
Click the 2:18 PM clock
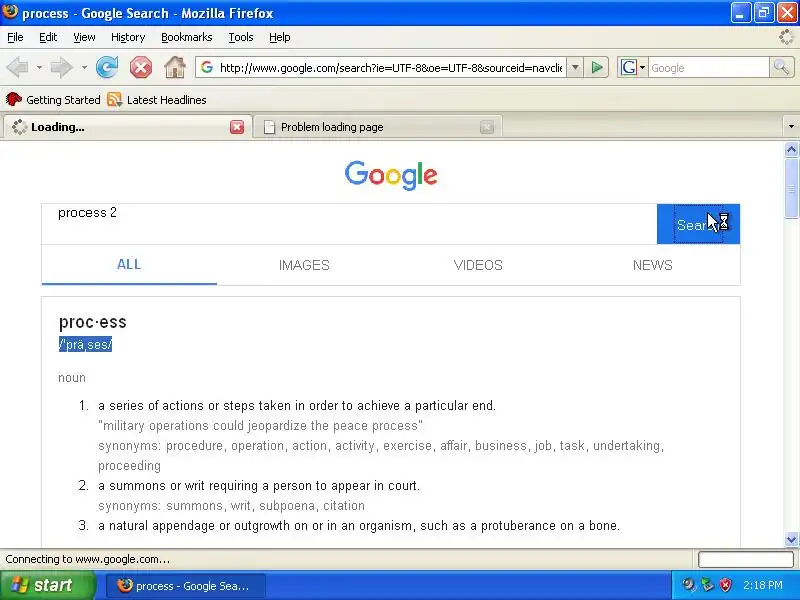coord(763,585)
